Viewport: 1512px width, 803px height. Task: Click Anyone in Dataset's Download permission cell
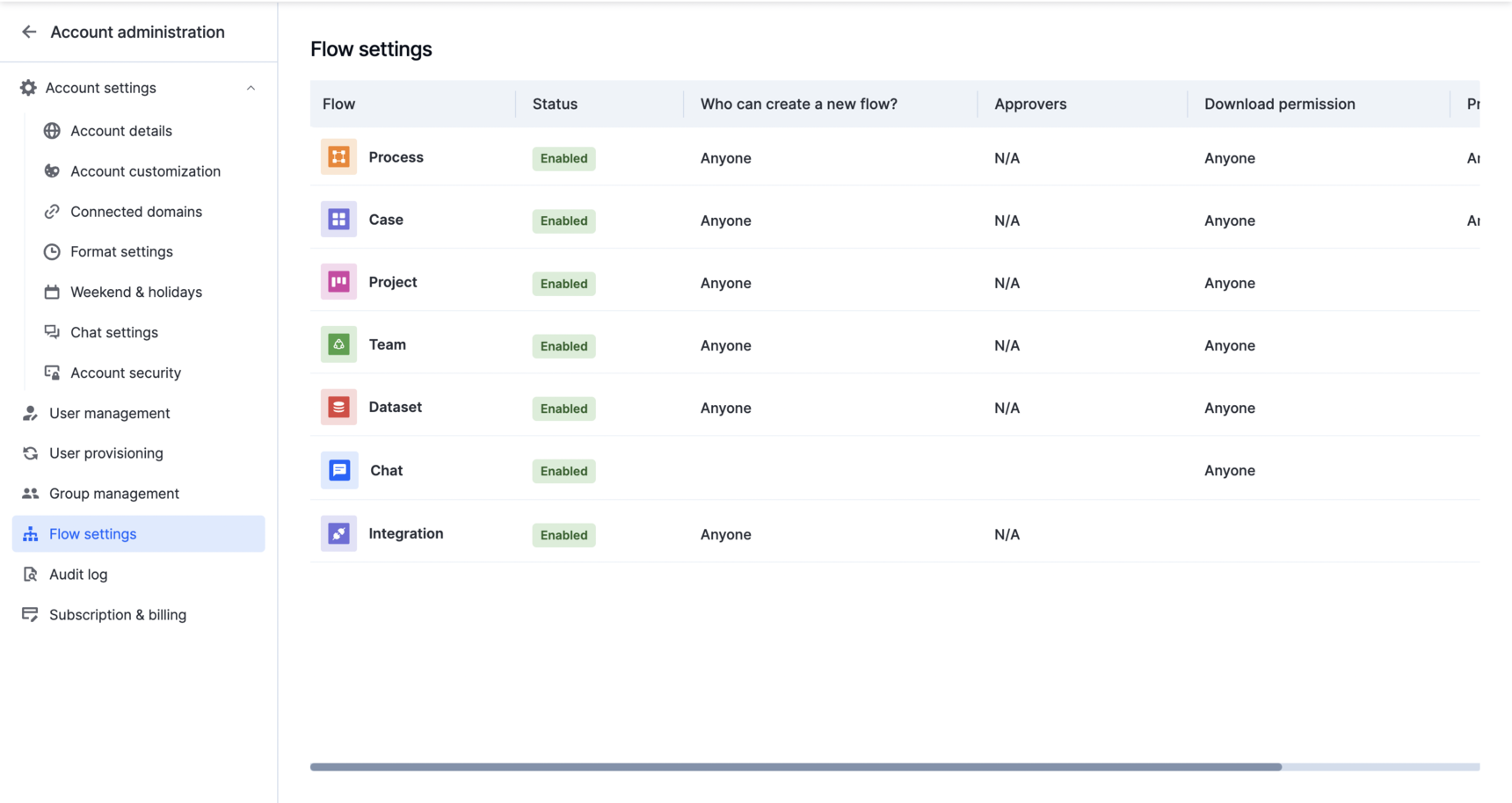pyautogui.click(x=1229, y=408)
